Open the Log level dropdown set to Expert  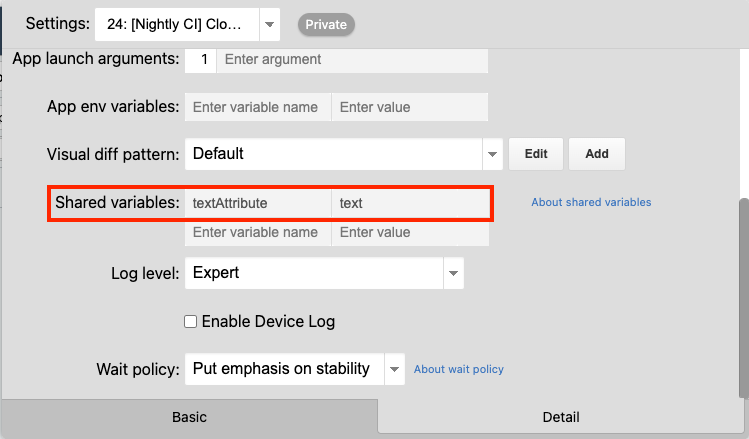click(x=324, y=273)
